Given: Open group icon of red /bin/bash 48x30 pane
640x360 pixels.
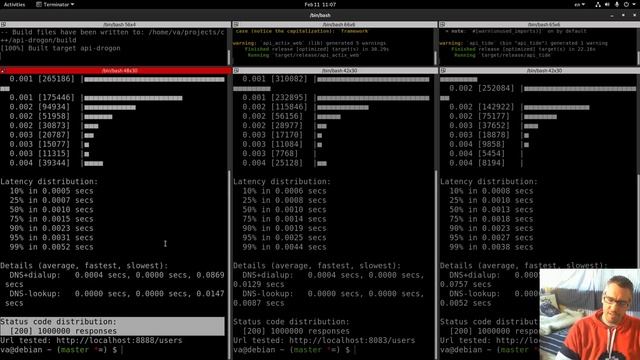Looking at the screenshot, I should point(3,71).
